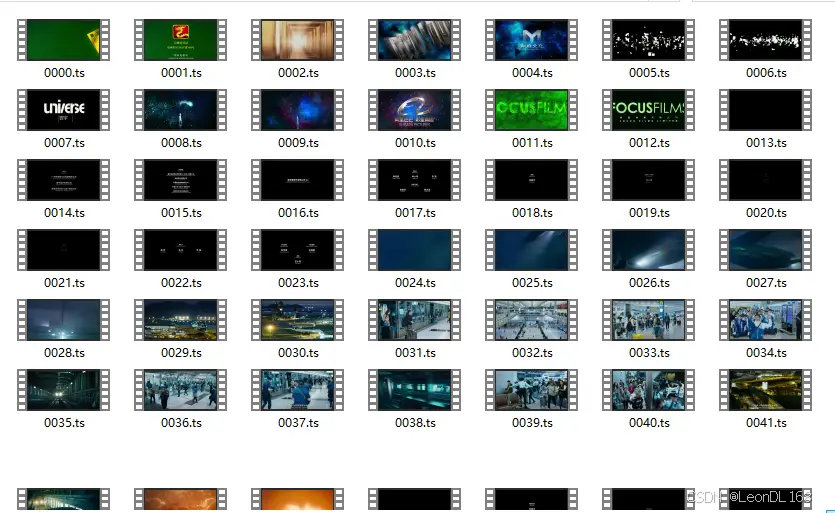The height and width of the screenshot is (513, 835).
Task: Click the file name 0000.ts
Action: coord(64,73)
